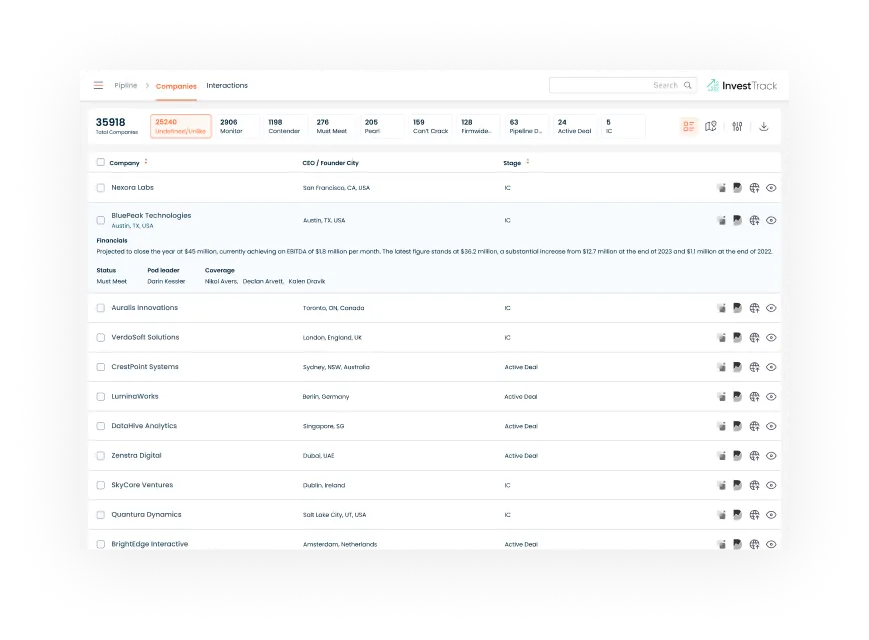Check the checkbox for SkyCore Ventures

[x=100, y=484]
